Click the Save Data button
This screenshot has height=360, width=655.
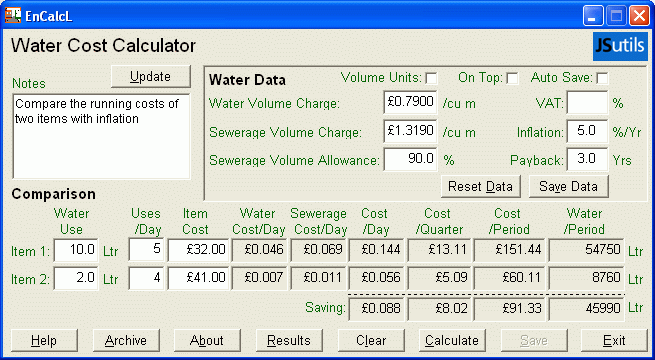click(569, 186)
